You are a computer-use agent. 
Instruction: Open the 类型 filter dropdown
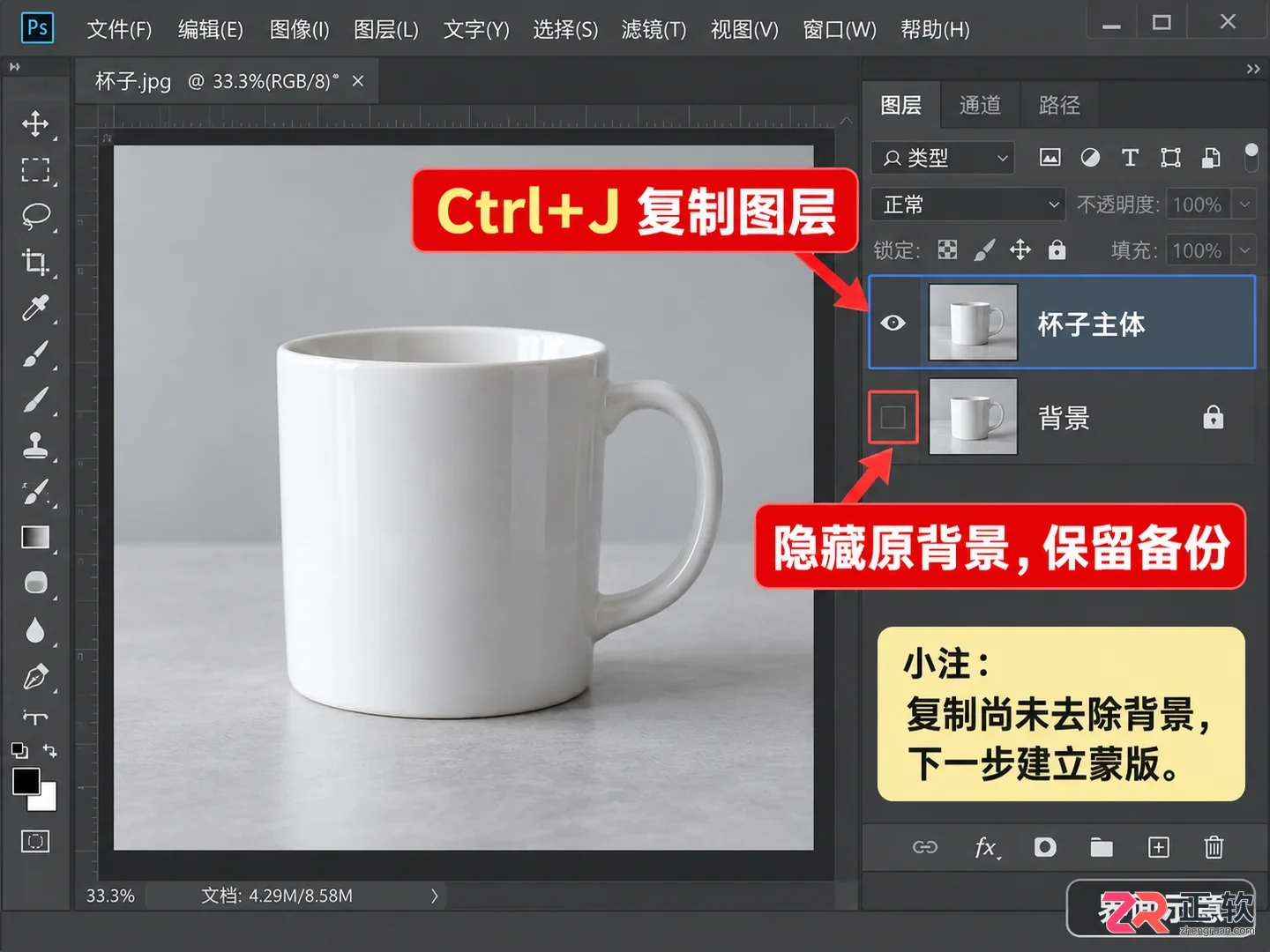[943, 158]
